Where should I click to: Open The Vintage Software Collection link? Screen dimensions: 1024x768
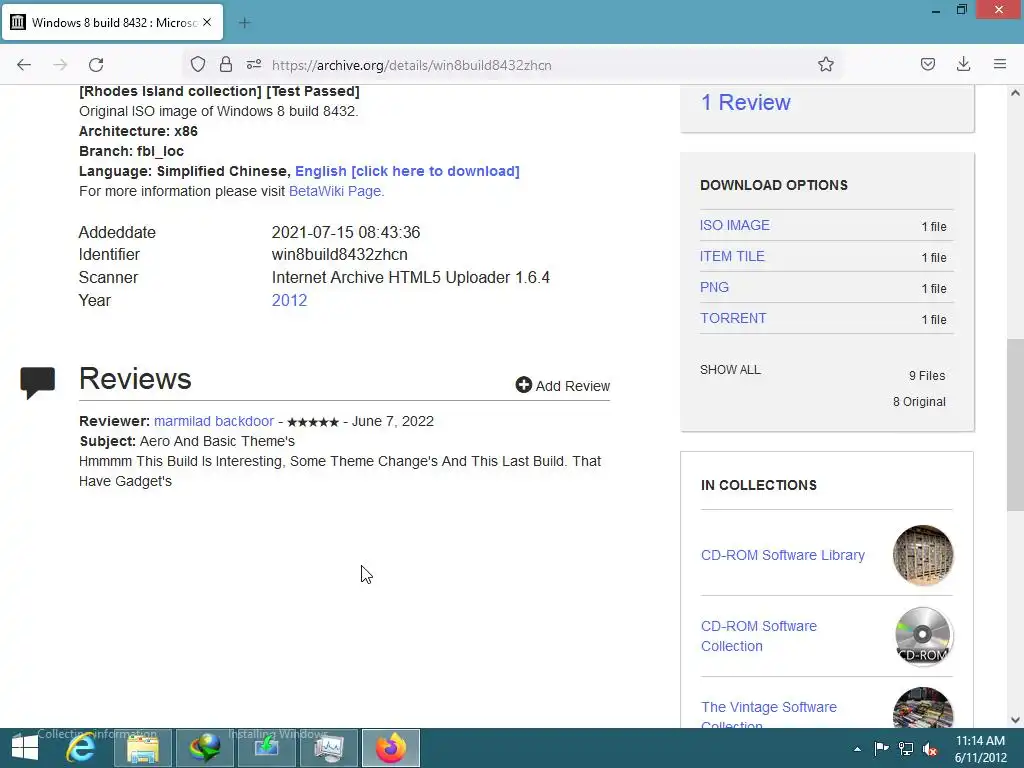(769, 716)
